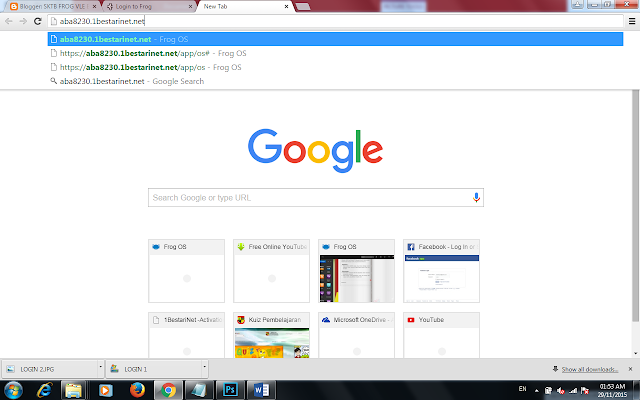The width and height of the screenshot is (640, 400).
Task: Go back using the back arrow
Action: coord(9,21)
